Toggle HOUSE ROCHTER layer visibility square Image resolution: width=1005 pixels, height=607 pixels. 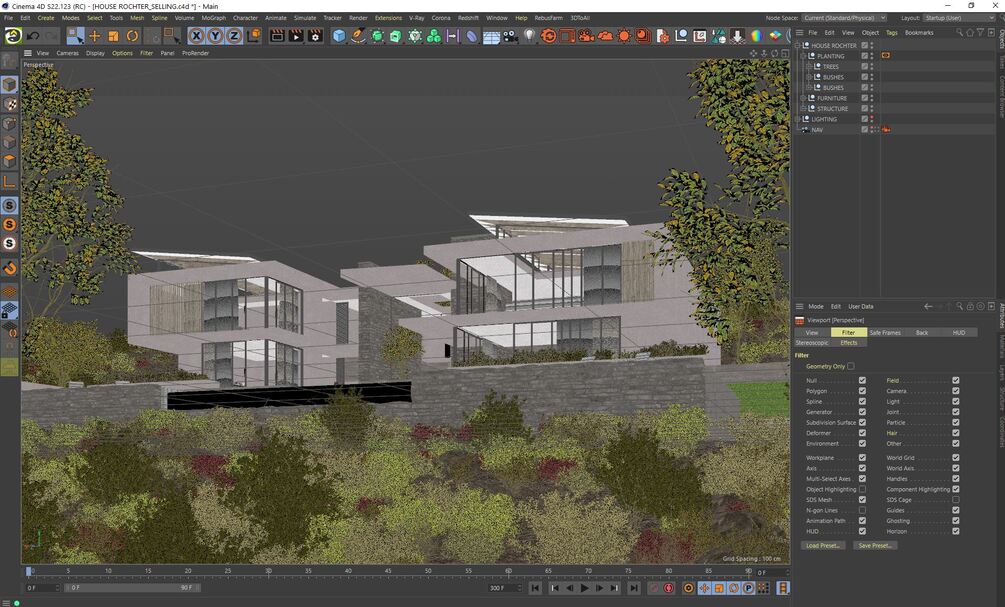[865, 46]
